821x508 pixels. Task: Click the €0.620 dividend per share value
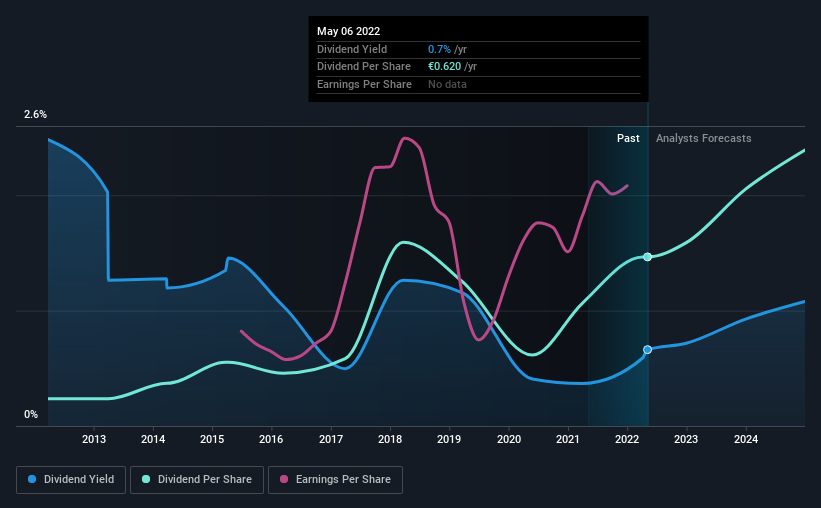pos(445,67)
